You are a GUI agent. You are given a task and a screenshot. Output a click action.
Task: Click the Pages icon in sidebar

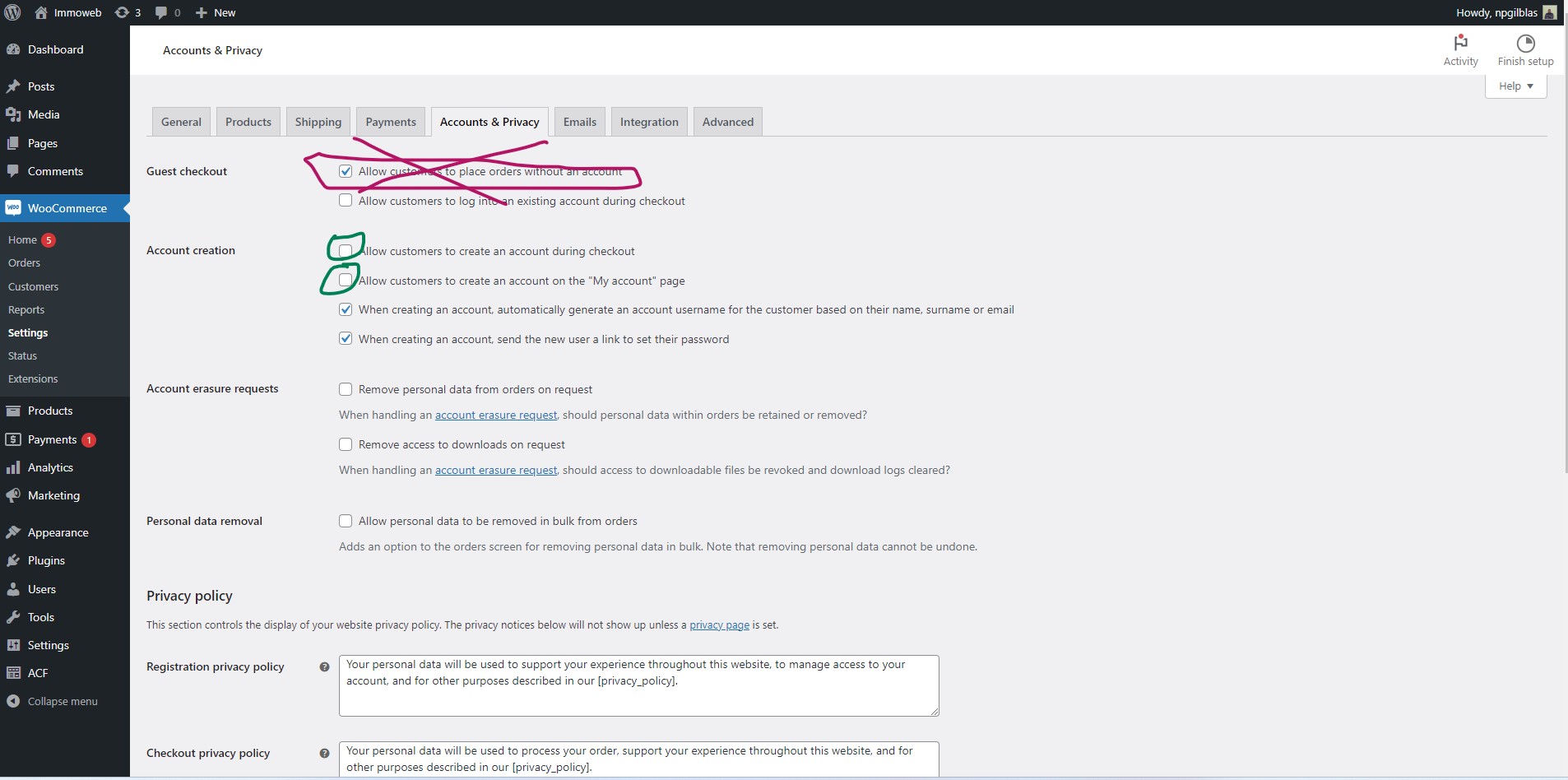coord(13,143)
